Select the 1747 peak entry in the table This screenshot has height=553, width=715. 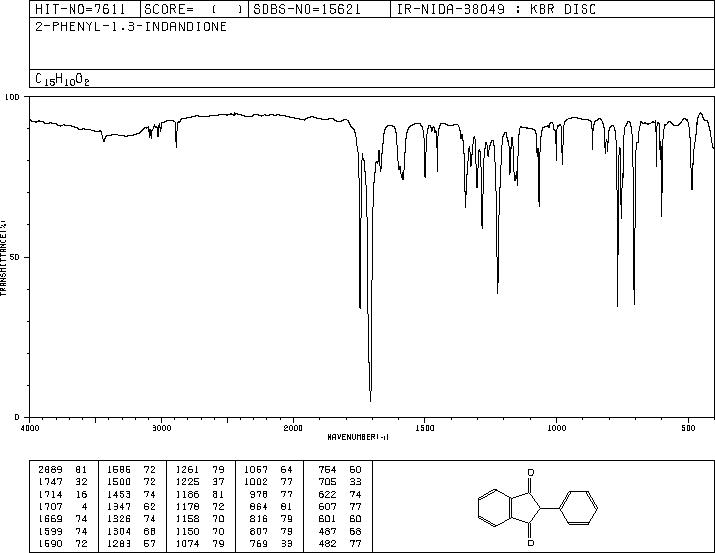click(x=62, y=482)
